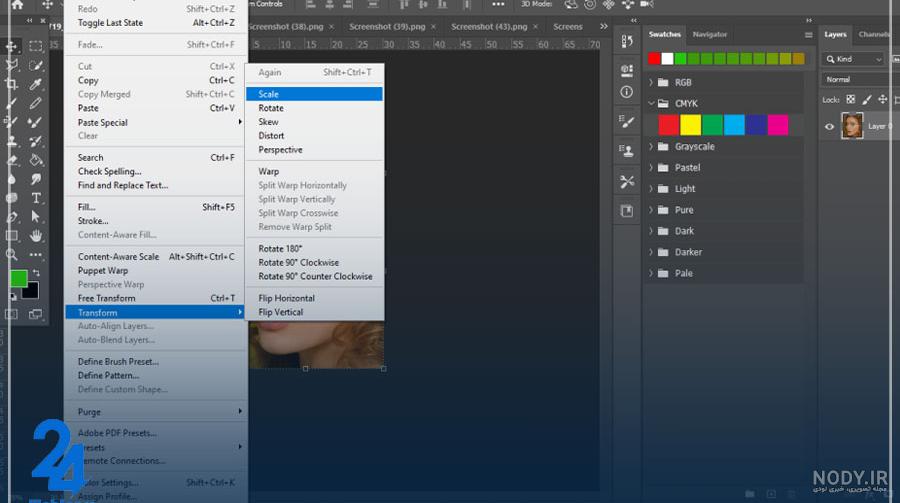The width and height of the screenshot is (900, 503).
Task: Select the Hand tool
Action: [36, 236]
